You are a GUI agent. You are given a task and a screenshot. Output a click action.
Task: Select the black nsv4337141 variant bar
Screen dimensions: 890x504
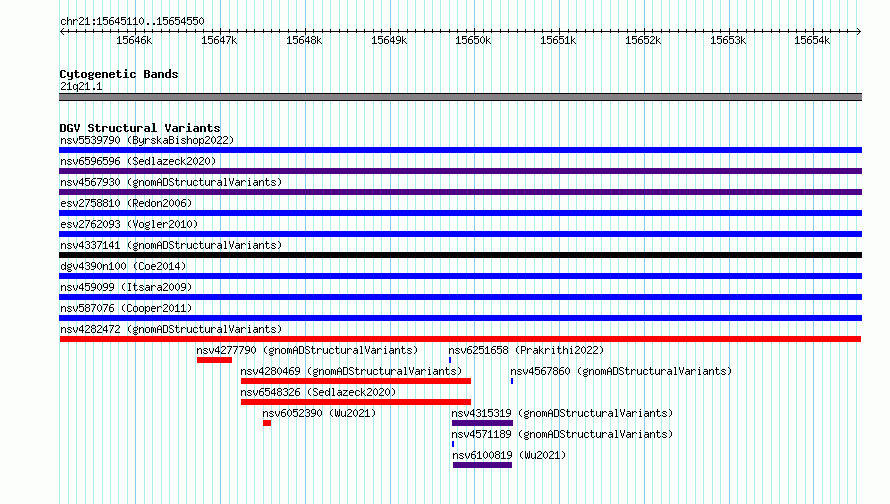pyautogui.click(x=460, y=255)
